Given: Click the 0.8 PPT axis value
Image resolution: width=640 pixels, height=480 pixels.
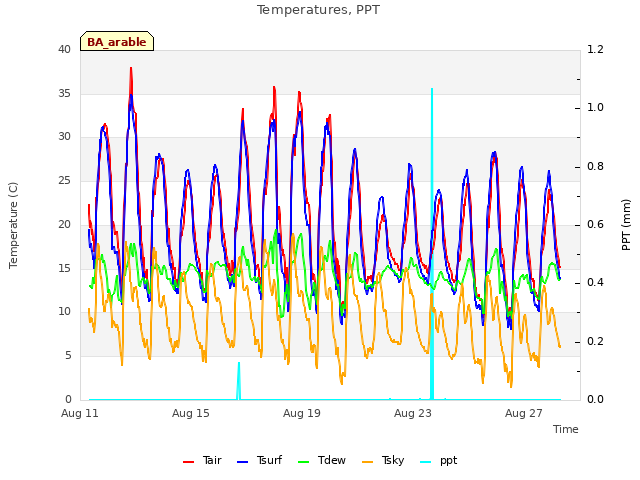Looking at the screenshot, I should pyautogui.click(x=595, y=167).
